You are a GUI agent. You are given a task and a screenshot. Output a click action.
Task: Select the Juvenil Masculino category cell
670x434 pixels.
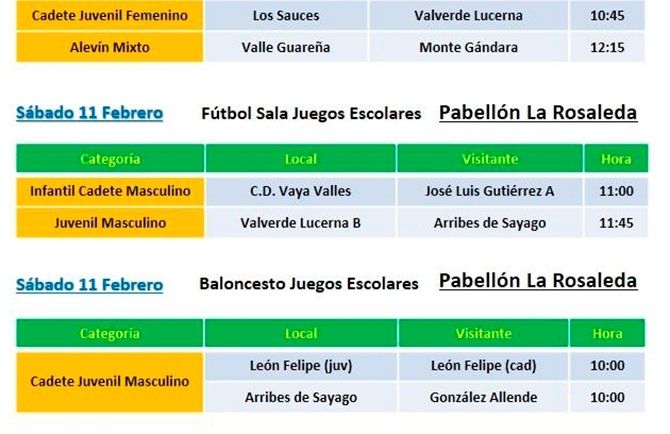point(110,223)
